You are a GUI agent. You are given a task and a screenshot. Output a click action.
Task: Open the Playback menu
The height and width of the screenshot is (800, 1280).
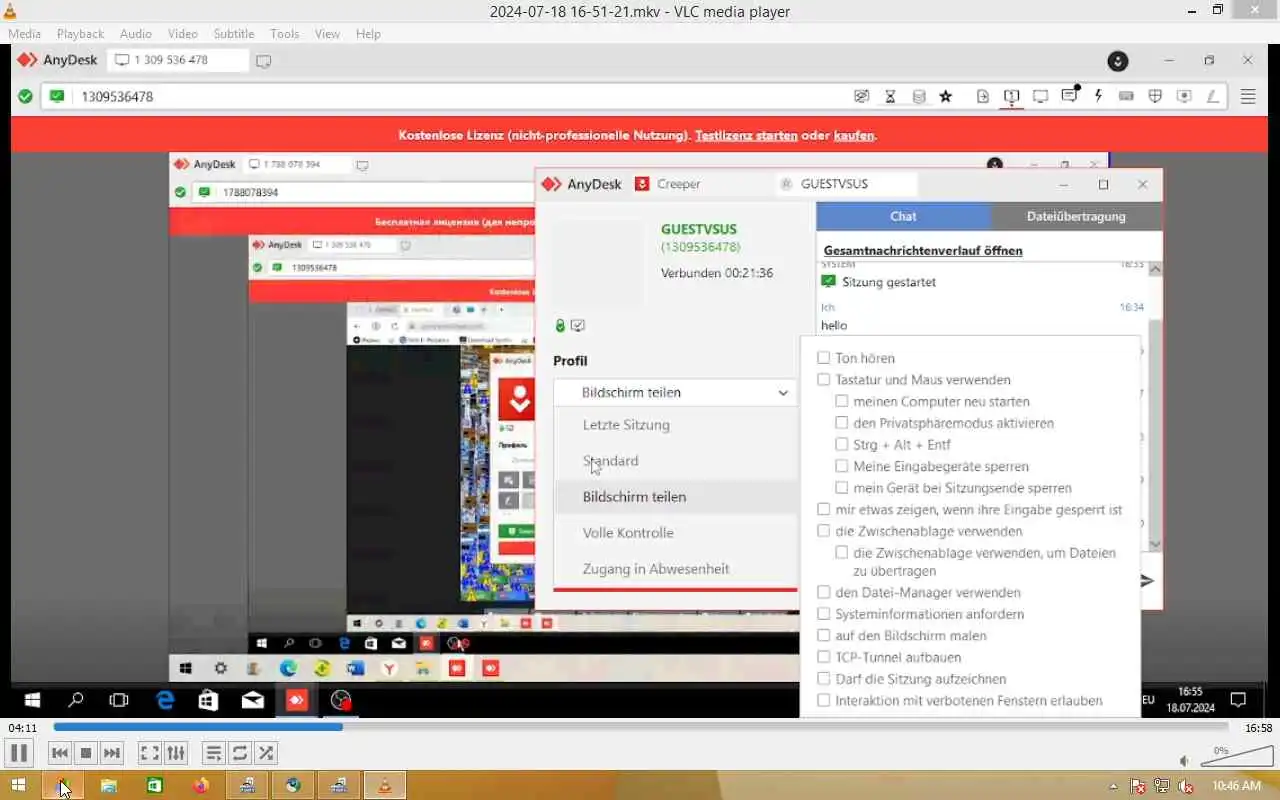(x=80, y=33)
